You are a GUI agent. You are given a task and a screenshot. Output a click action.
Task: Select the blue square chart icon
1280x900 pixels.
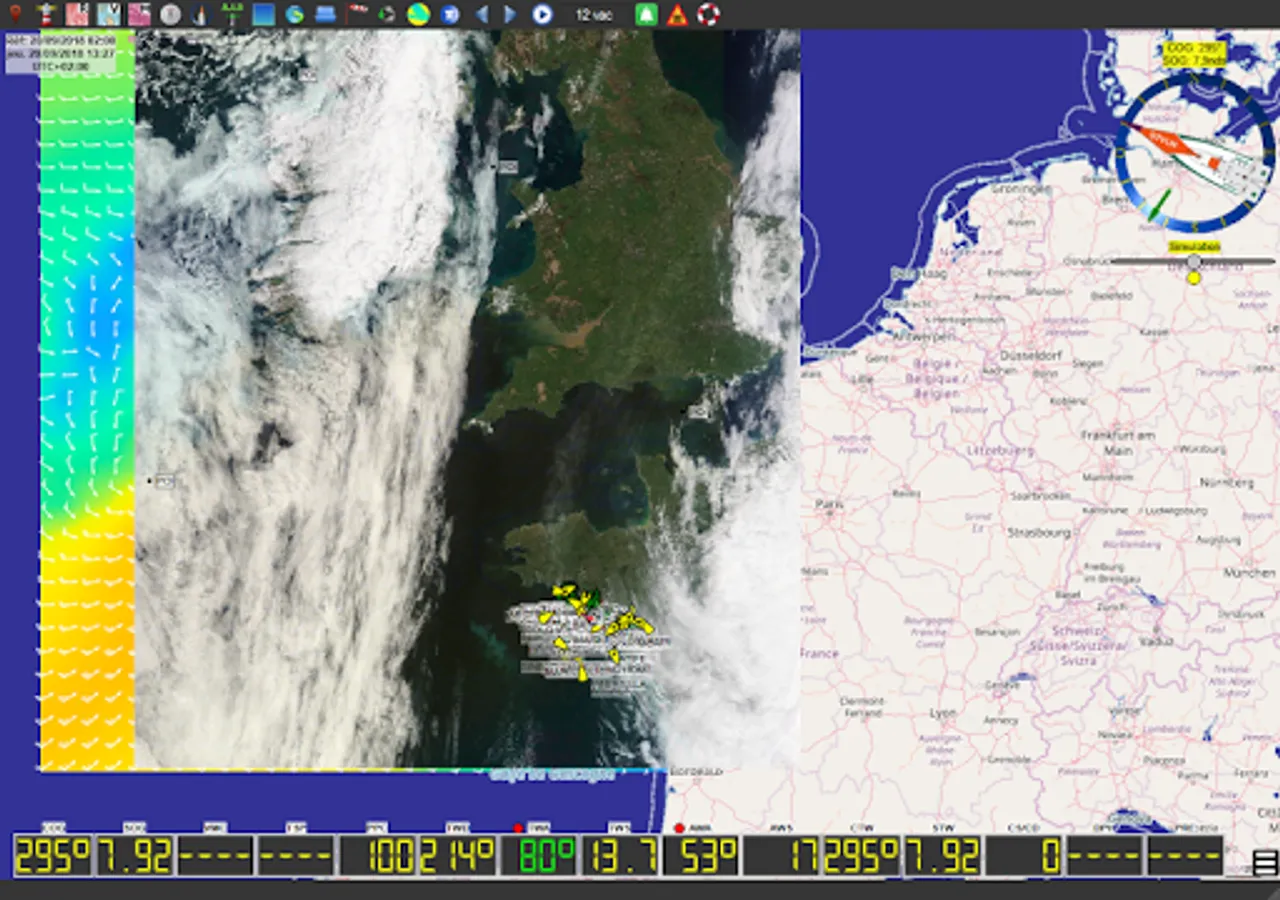coord(263,14)
